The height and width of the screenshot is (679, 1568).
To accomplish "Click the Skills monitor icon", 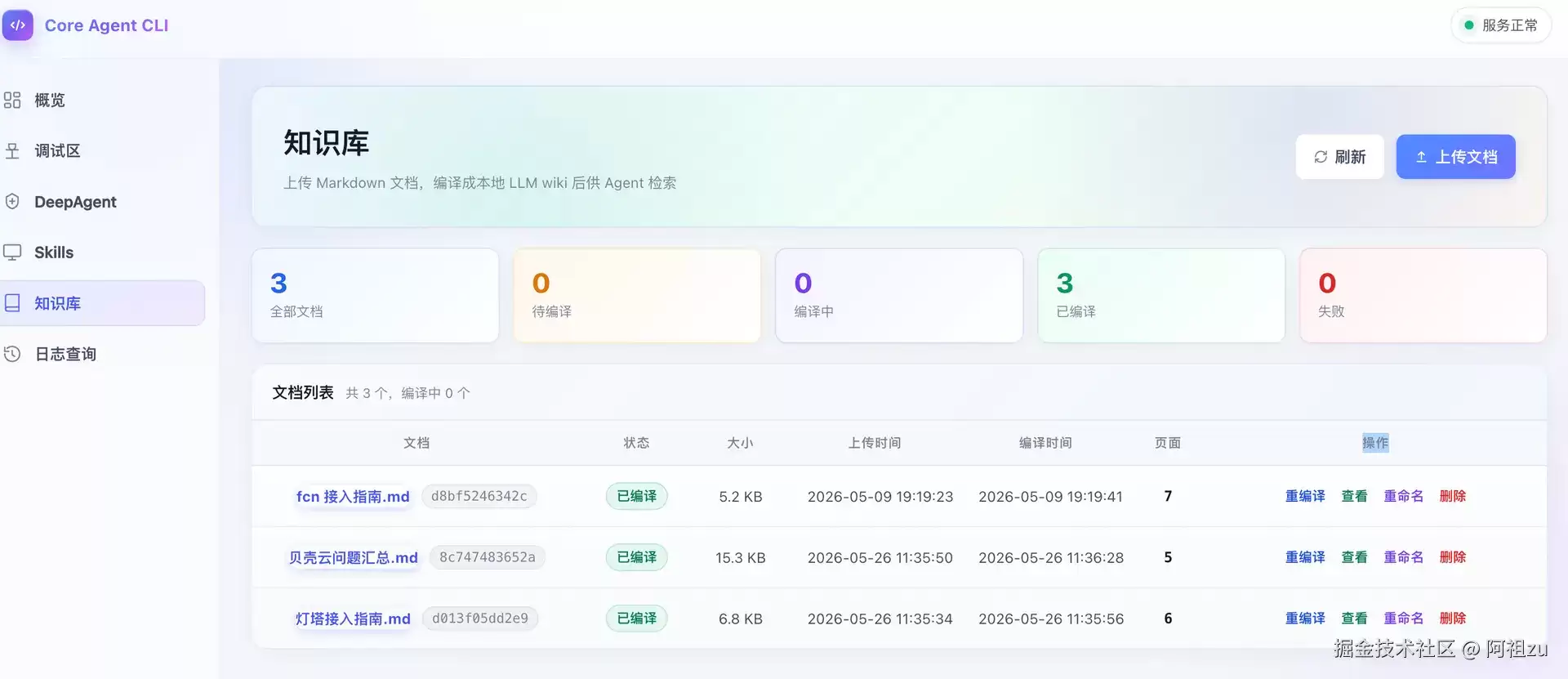I will tap(12, 252).
